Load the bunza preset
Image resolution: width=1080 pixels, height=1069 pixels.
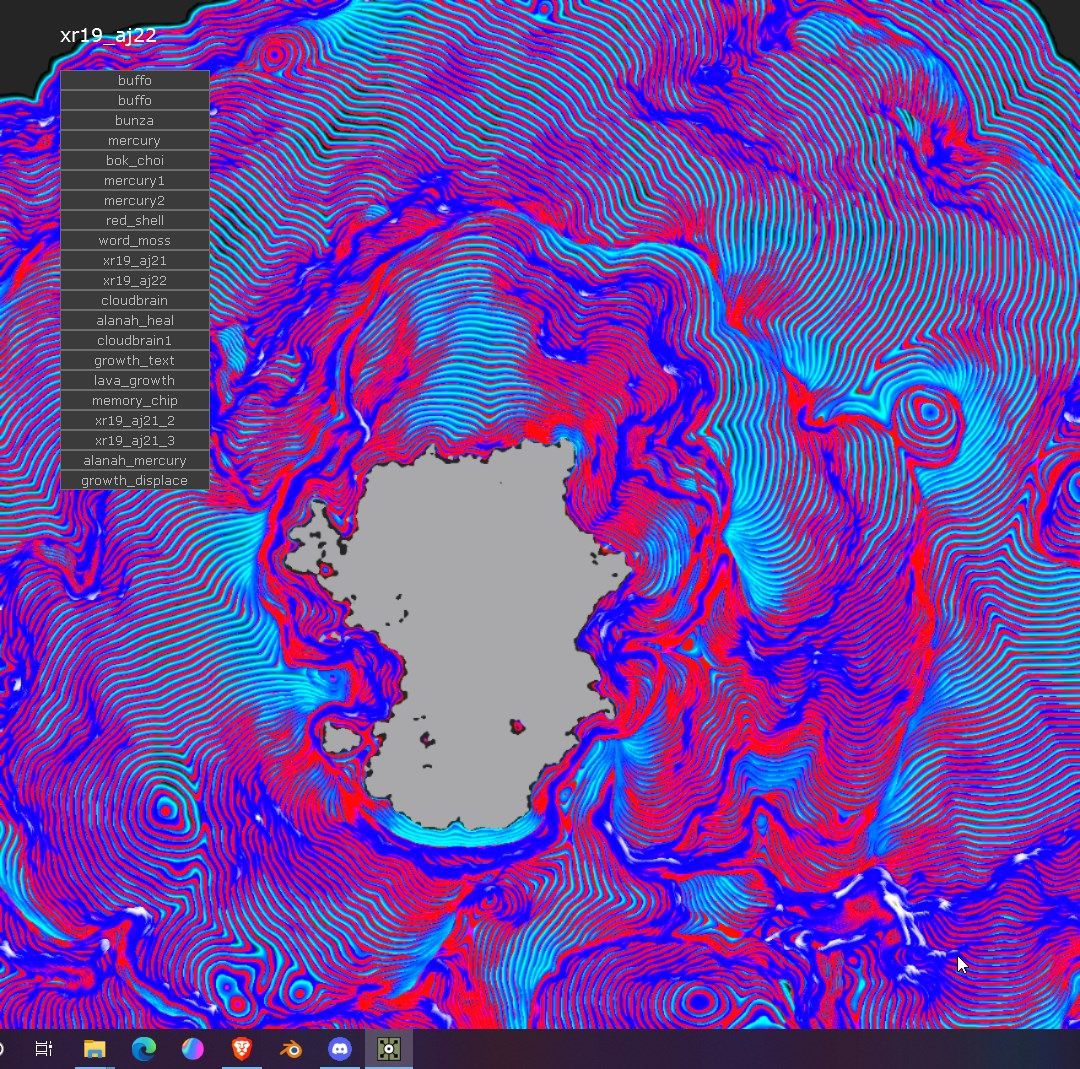pos(135,121)
